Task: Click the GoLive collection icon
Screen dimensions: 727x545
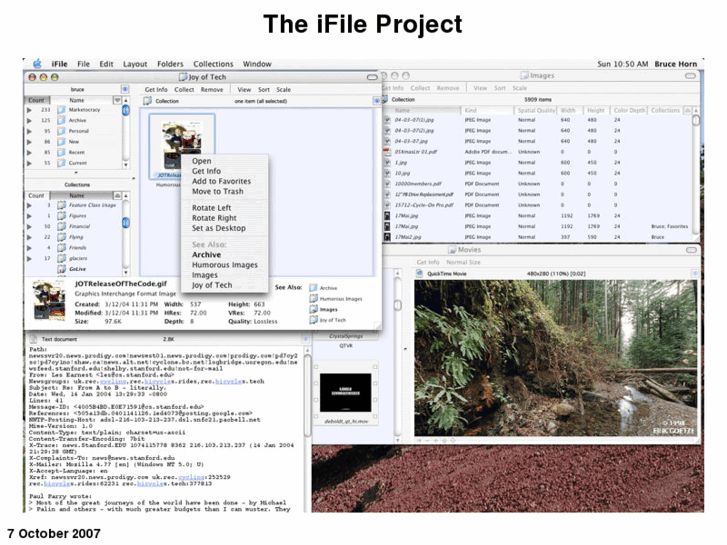Action: tap(61, 269)
